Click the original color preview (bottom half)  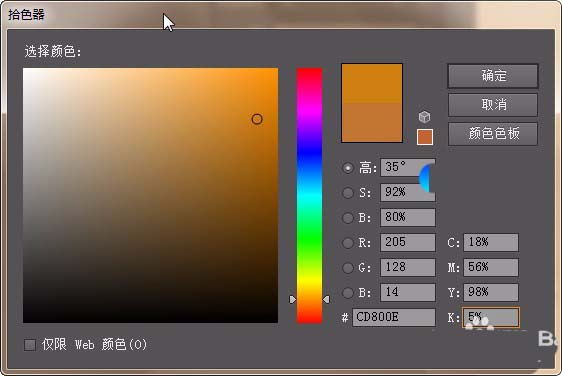click(372, 123)
